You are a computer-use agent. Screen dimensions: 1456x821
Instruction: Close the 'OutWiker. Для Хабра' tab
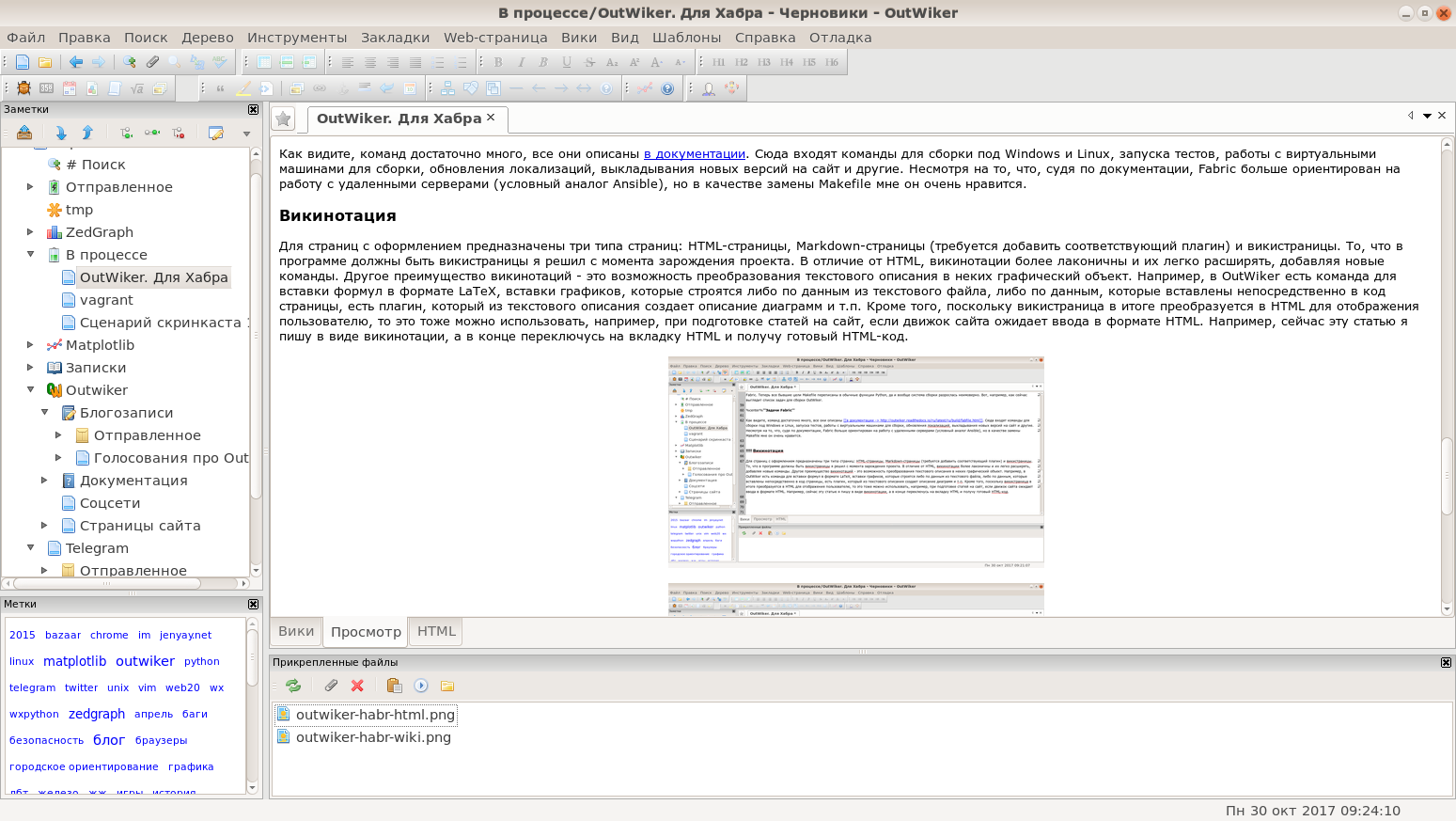pos(491,118)
